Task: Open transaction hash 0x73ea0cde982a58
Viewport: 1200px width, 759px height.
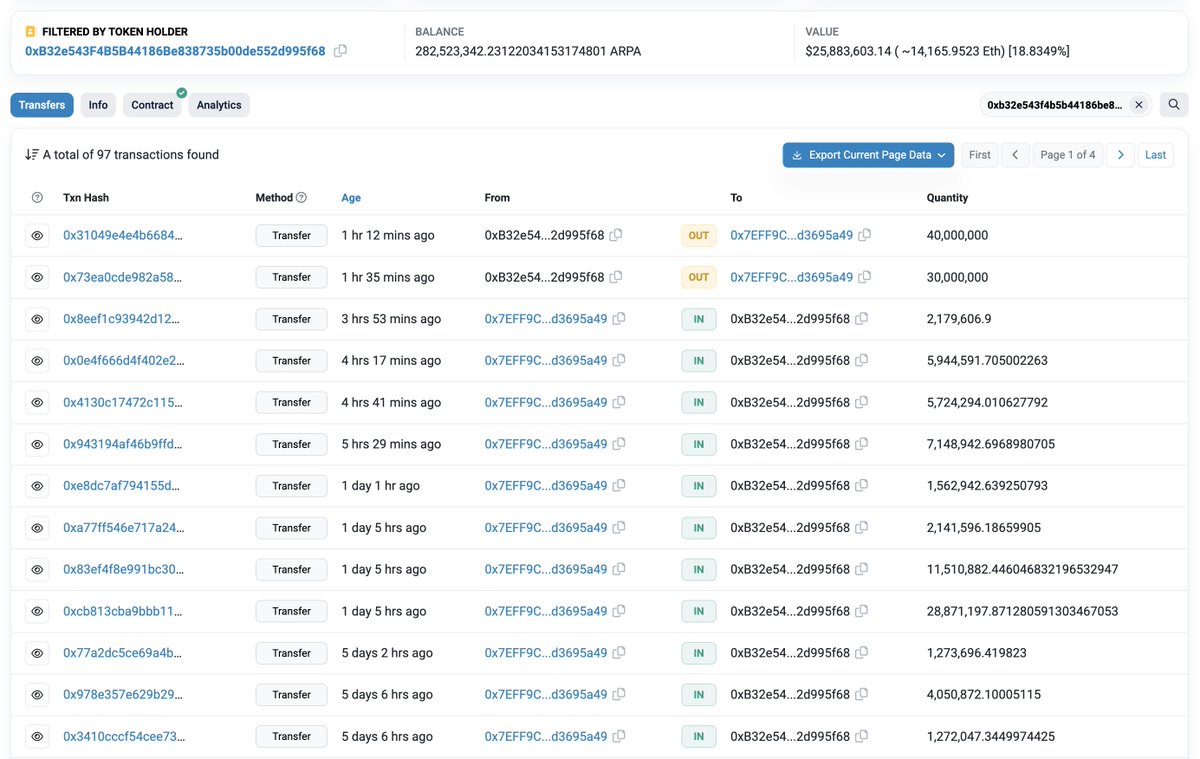Action: point(123,277)
